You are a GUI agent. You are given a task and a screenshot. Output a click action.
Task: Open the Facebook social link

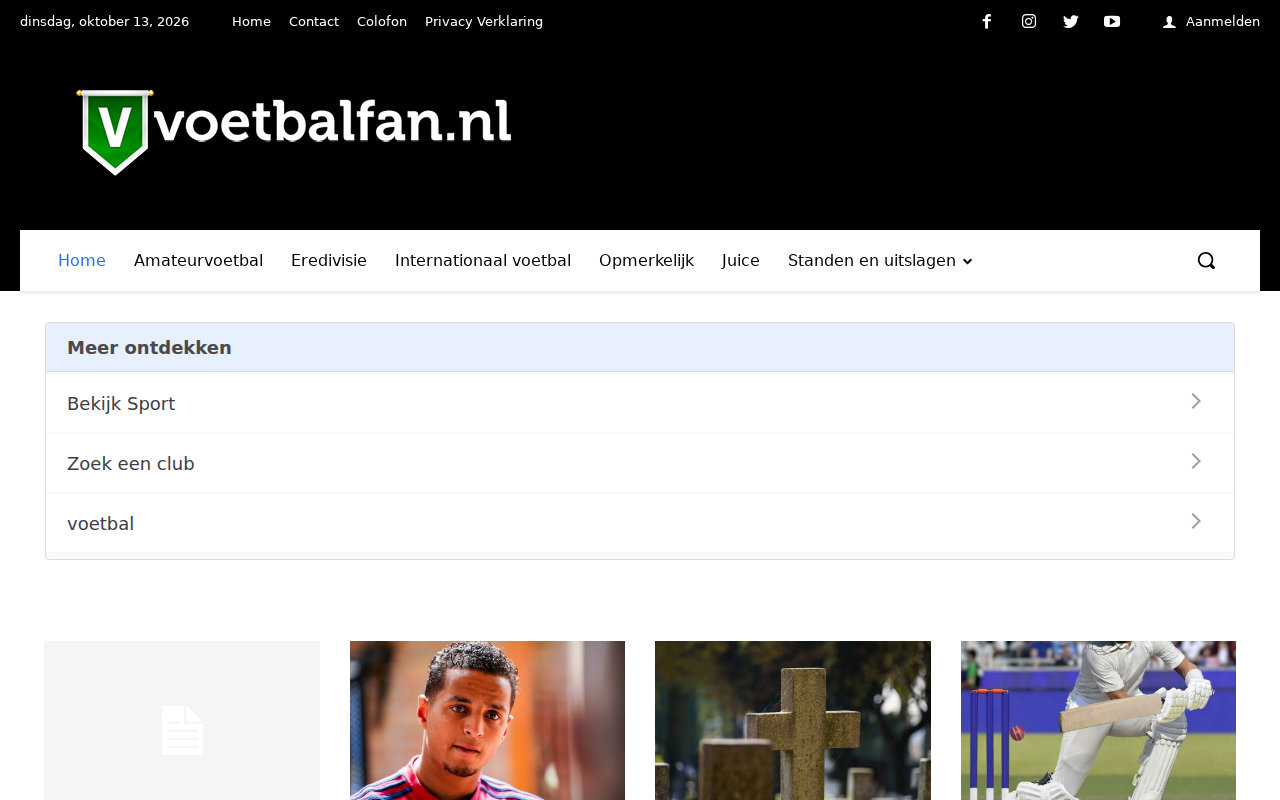pyautogui.click(x=987, y=22)
